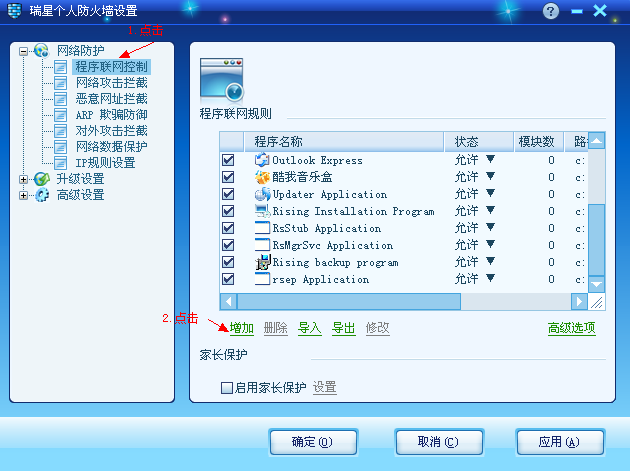Open status dropdown for Outlook Express

tap(490, 159)
